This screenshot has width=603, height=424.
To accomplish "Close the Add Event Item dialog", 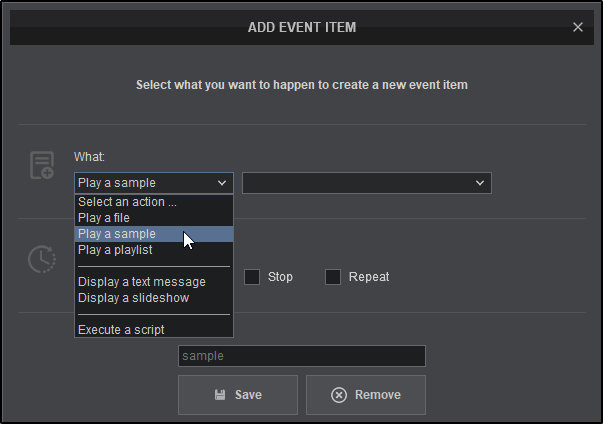I will click(x=577, y=27).
